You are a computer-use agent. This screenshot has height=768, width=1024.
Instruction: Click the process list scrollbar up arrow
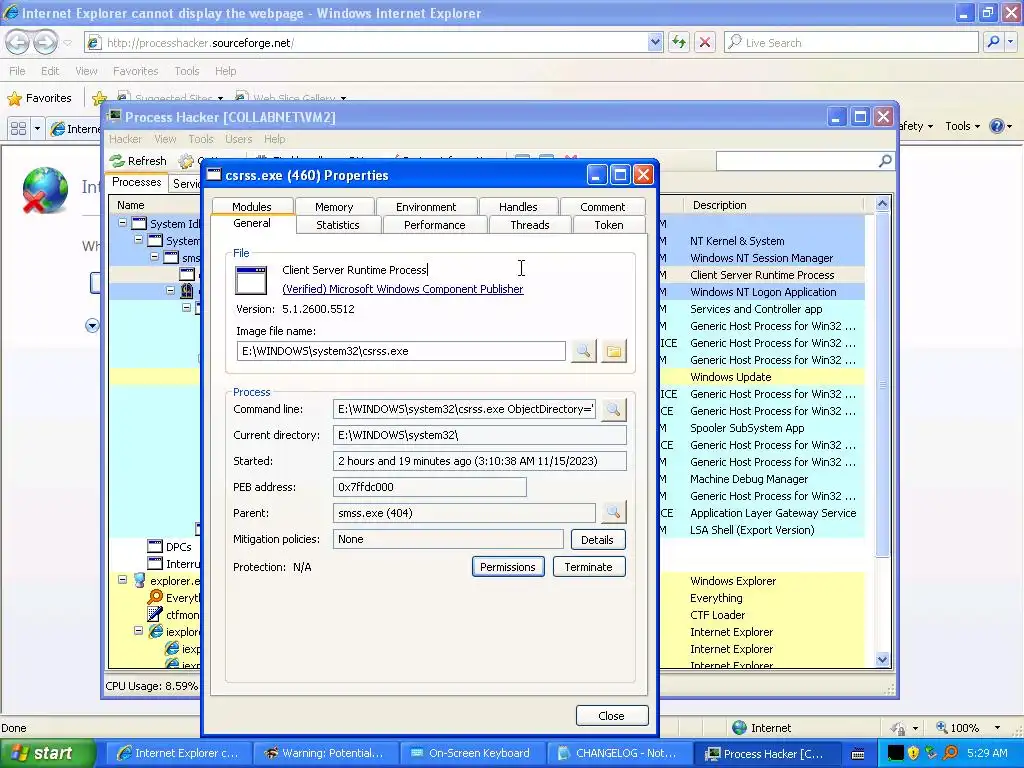pyautogui.click(x=882, y=204)
